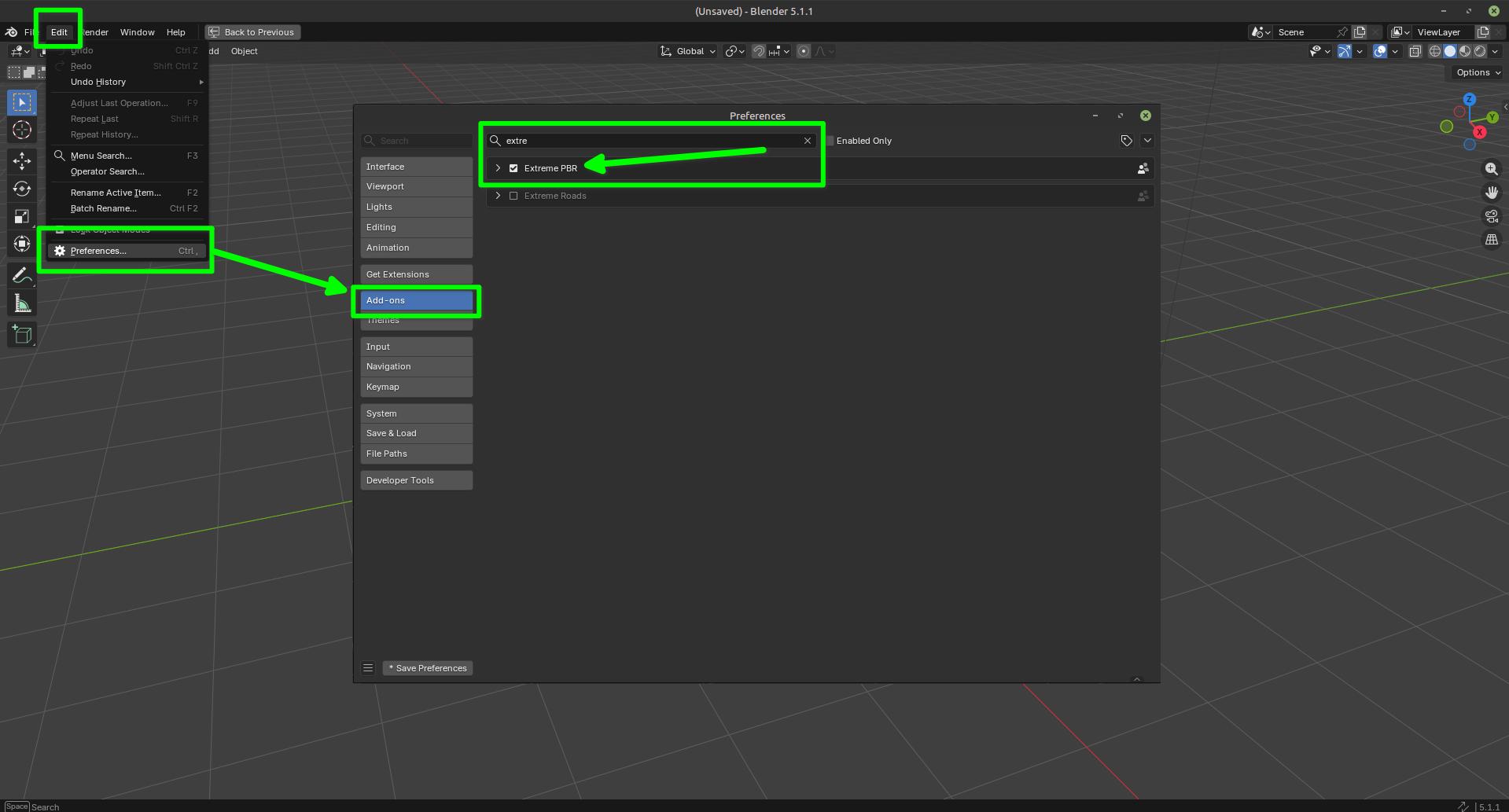Click Save Preferences button
This screenshot has width=1509, height=812.
[x=428, y=668]
